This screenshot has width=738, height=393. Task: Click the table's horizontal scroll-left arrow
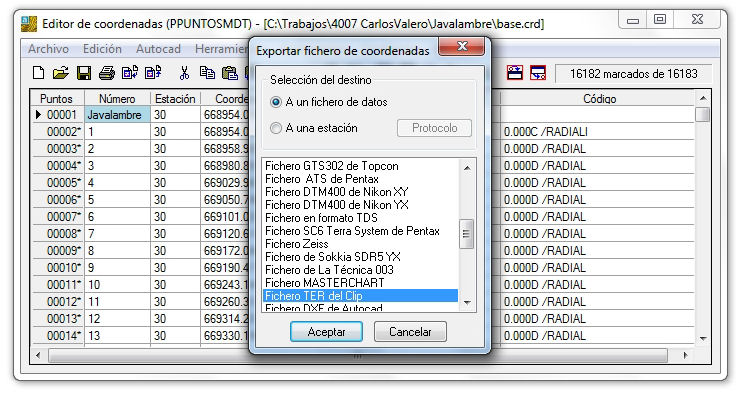pyautogui.click(x=39, y=355)
